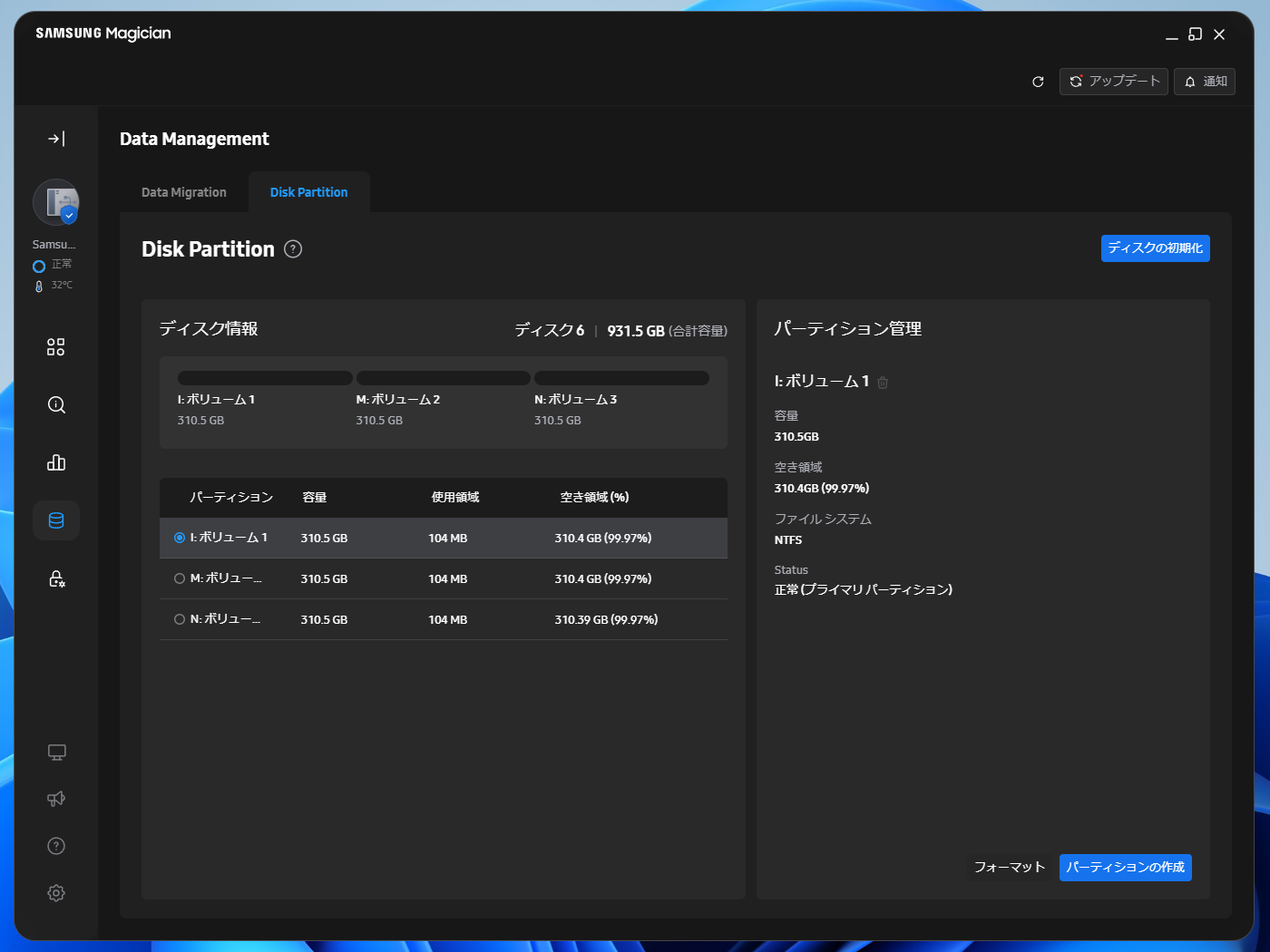
Task: Click the アップデート button
Action: [1114, 82]
